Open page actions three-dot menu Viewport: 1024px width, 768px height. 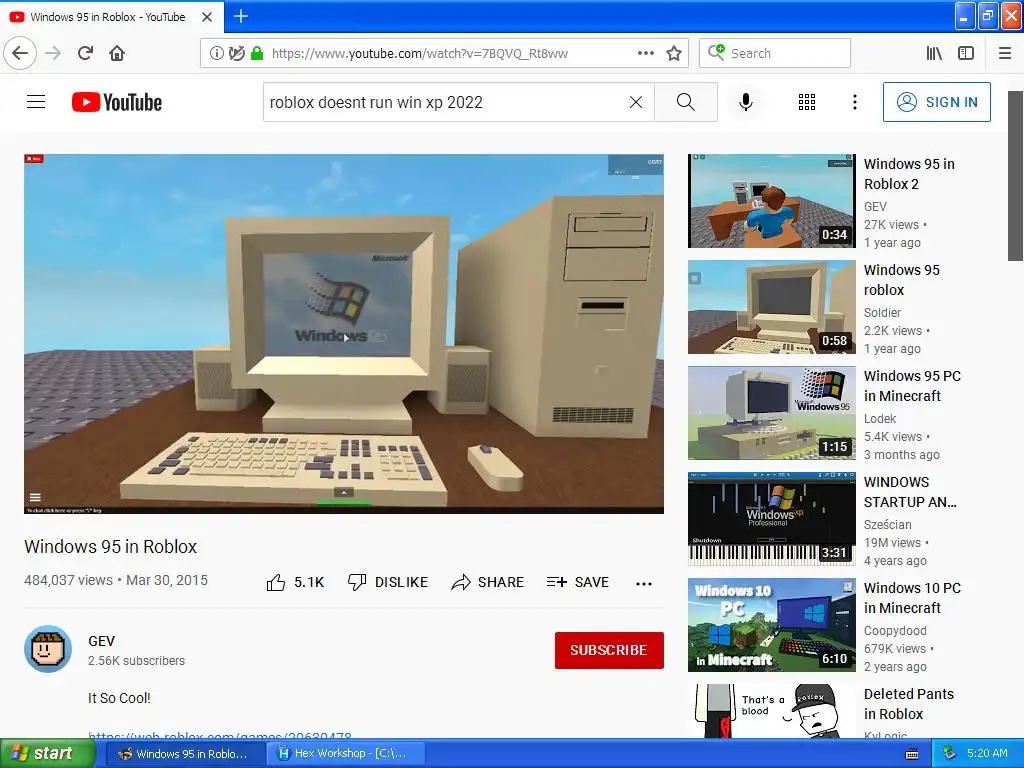tap(645, 53)
